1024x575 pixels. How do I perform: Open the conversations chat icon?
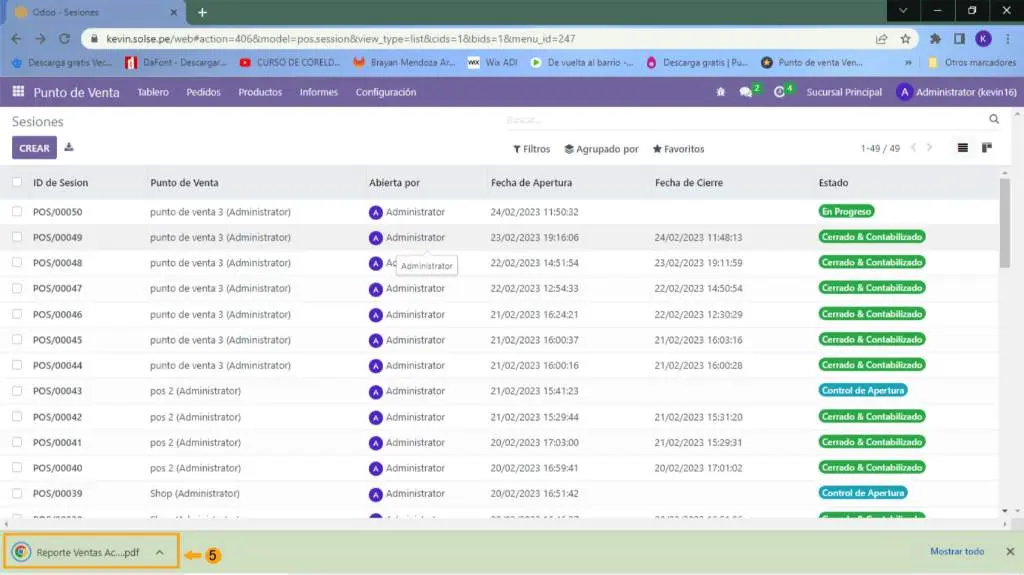pyautogui.click(x=746, y=92)
